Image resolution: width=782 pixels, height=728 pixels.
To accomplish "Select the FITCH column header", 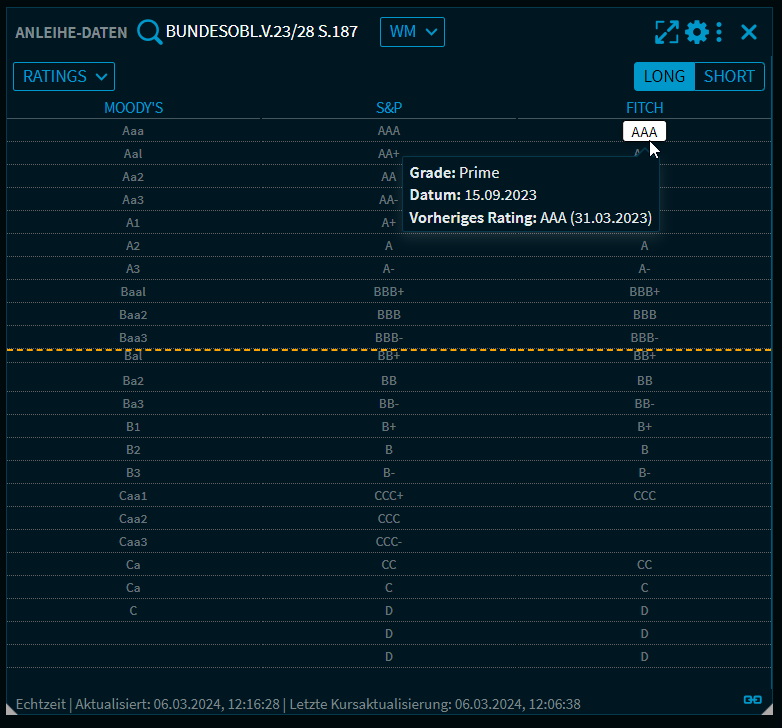I will point(644,107).
